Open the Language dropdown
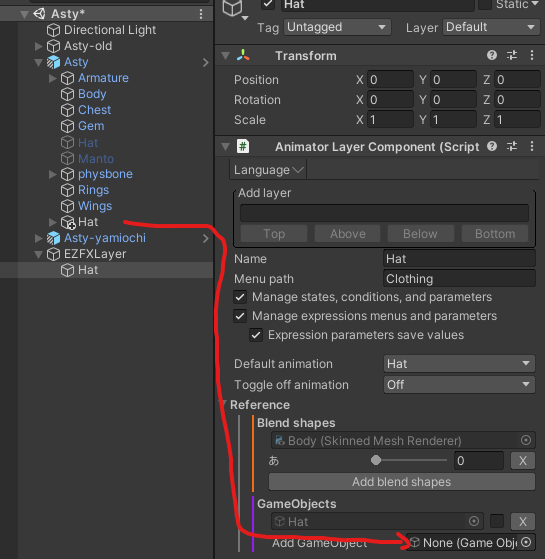The height and width of the screenshot is (559, 545). [x=268, y=170]
